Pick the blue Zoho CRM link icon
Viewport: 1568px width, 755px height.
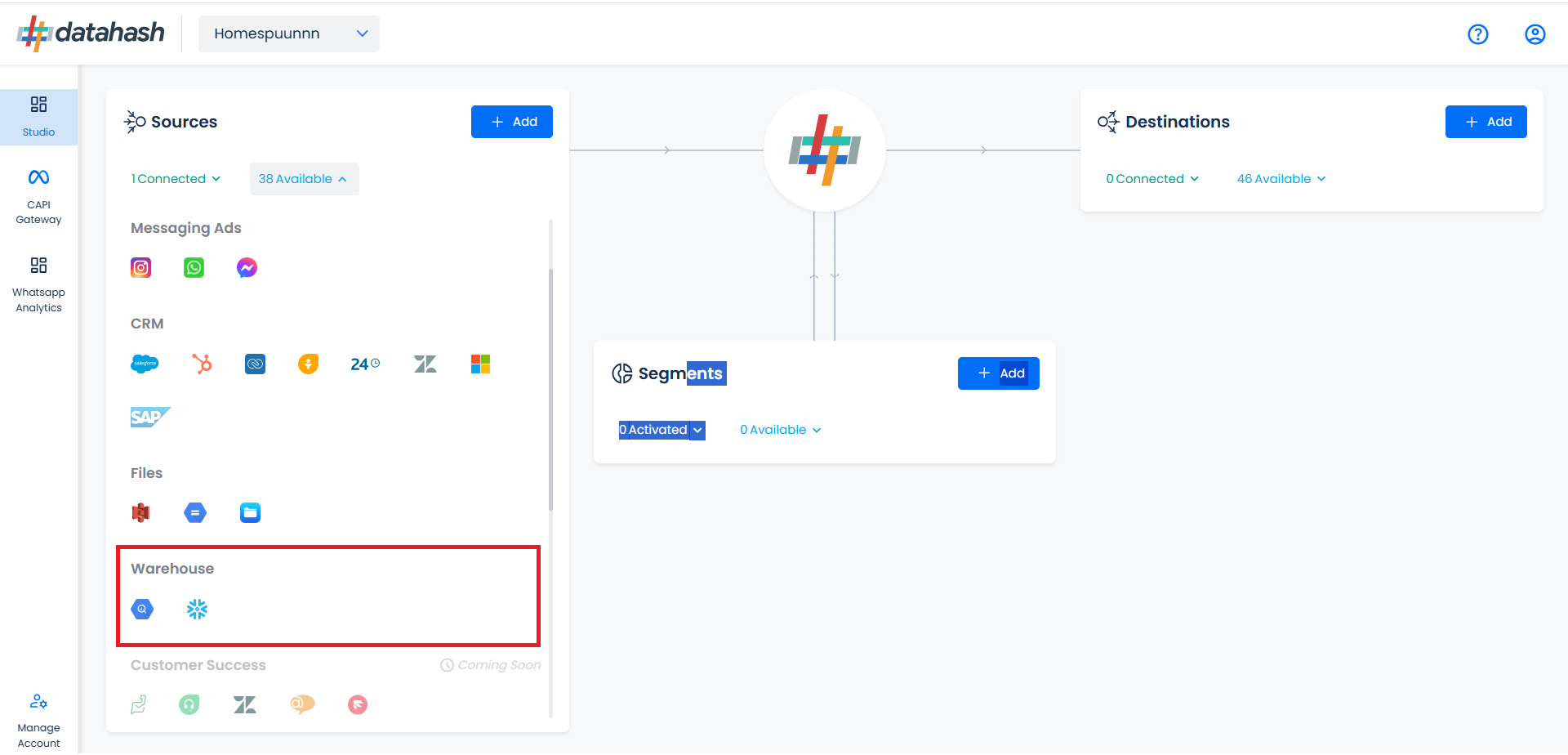click(256, 364)
